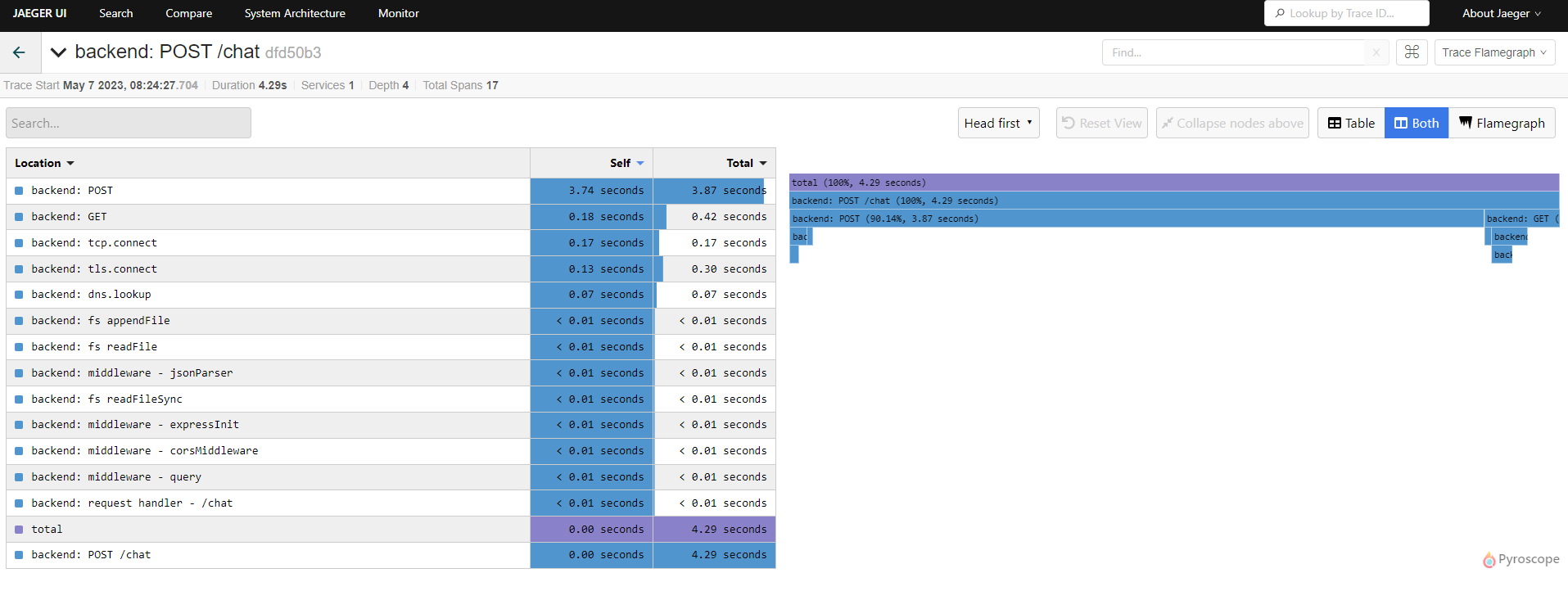The width and height of the screenshot is (1568, 600).
Task: Select 'backend: POST' table row
Action: pos(391,191)
